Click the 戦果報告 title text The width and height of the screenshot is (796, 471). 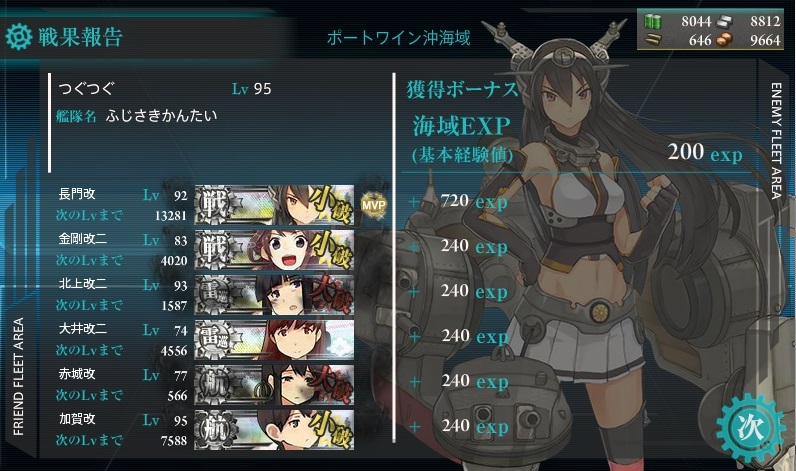click(x=80, y=37)
